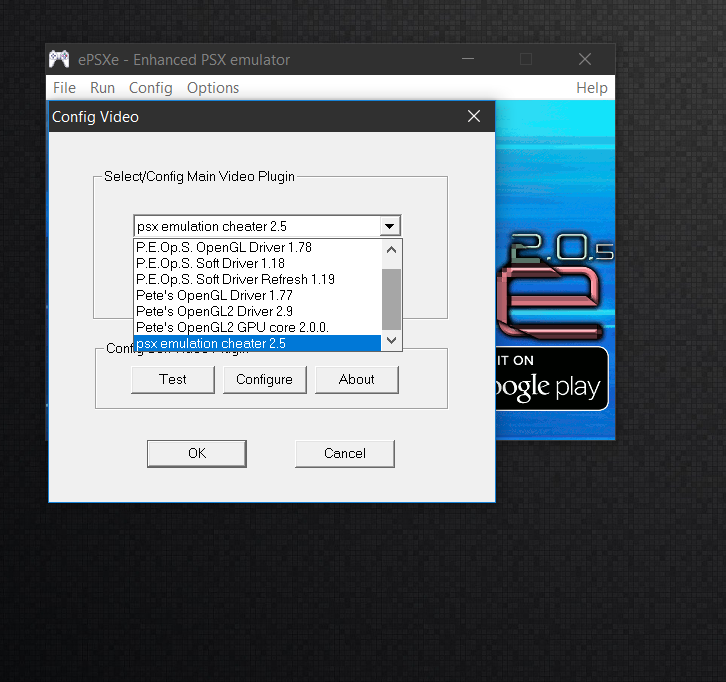This screenshot has width=726, height=682.
Task: Click the plugin list scroll down arrow
Action: [391, 341]
